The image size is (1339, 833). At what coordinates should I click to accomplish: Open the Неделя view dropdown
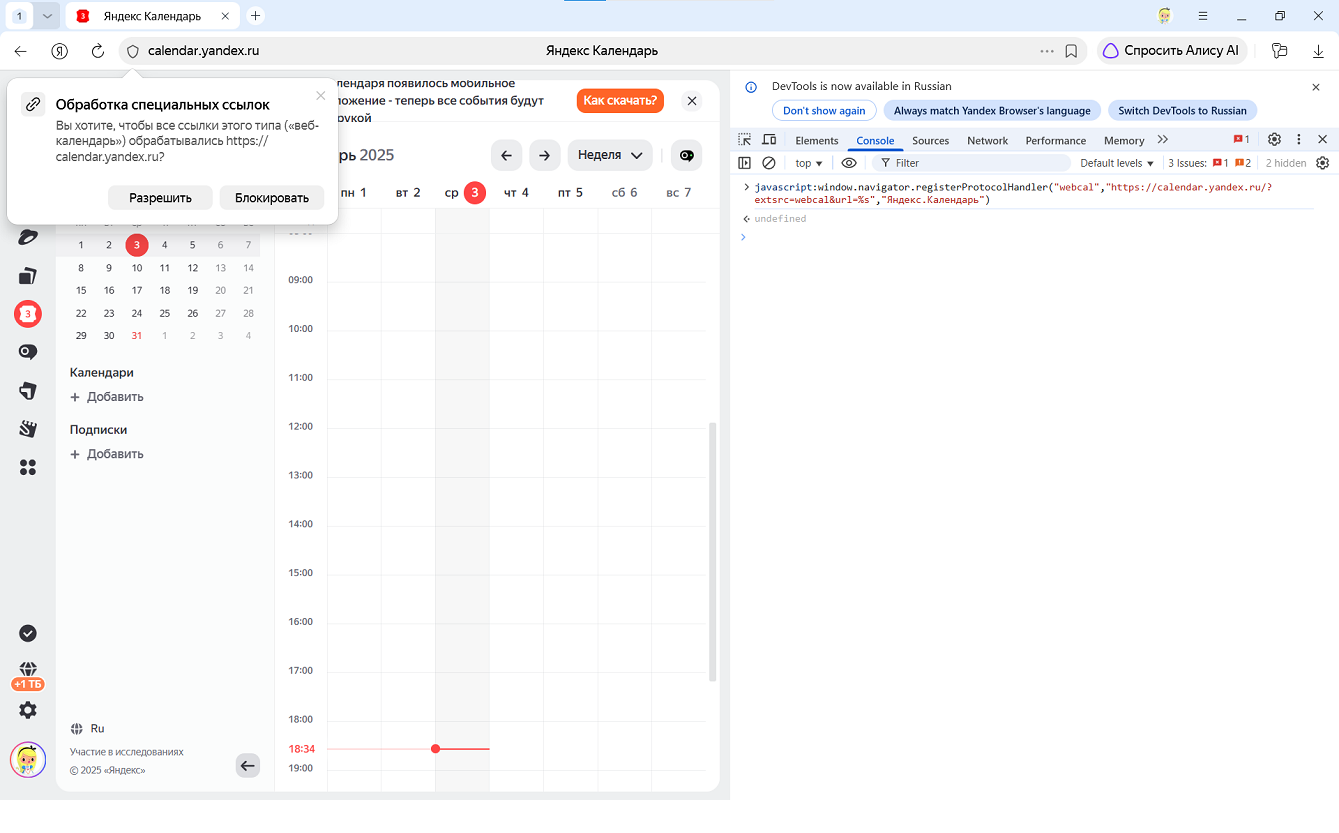(x=610, y=155)
